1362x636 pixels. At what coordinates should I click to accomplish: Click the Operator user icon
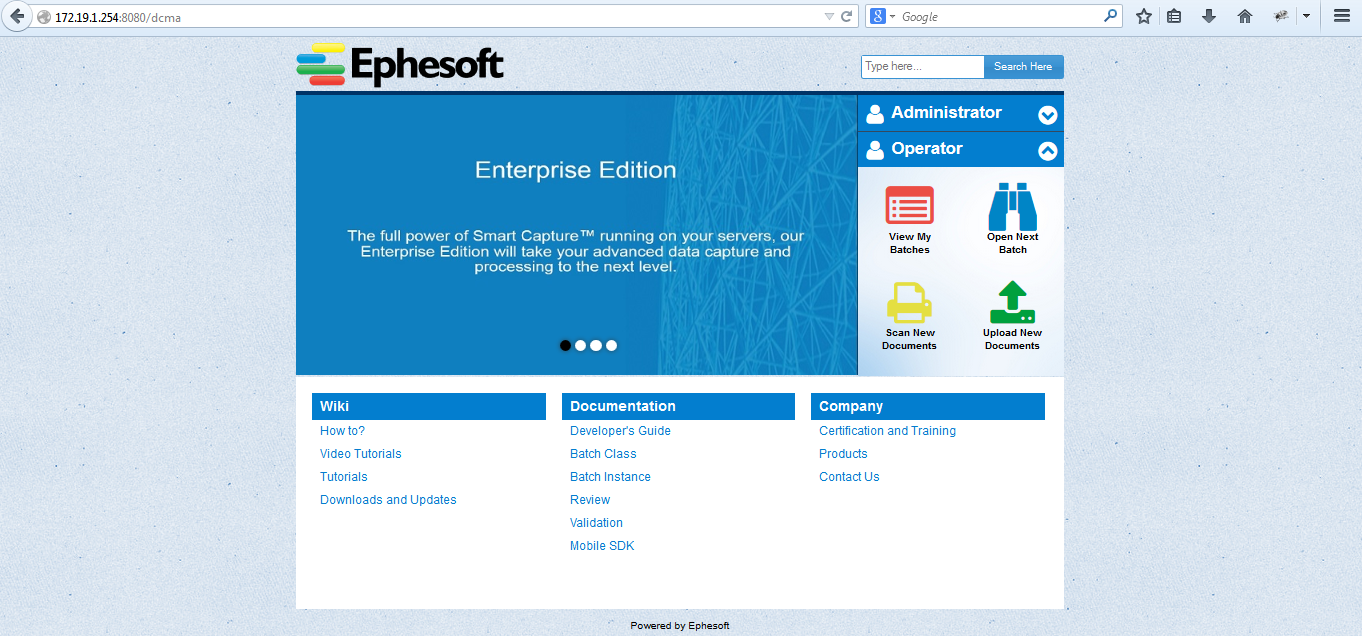pos(875,150)
